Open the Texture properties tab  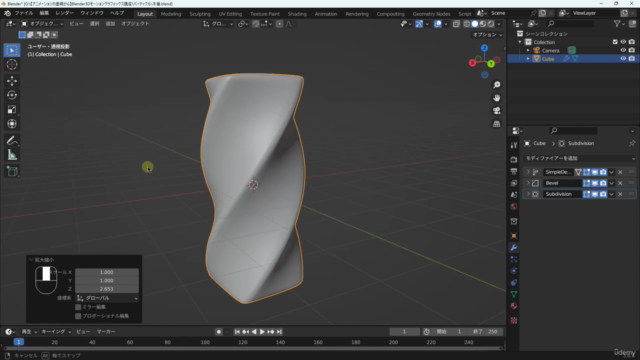[514, 320]
